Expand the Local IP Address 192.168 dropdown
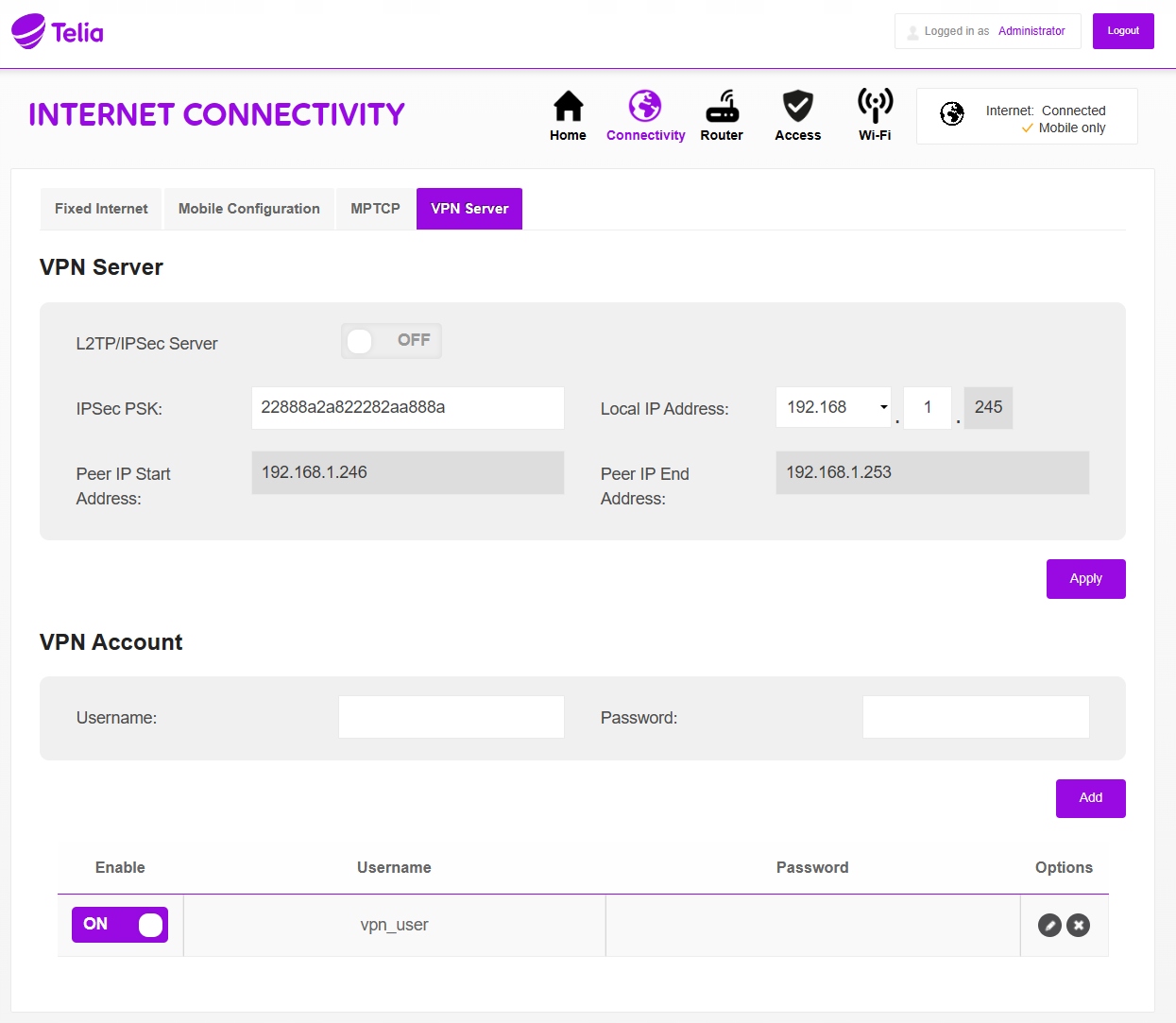Image resolution: width=1176 pixels, height=1023 pixels. 832,408
